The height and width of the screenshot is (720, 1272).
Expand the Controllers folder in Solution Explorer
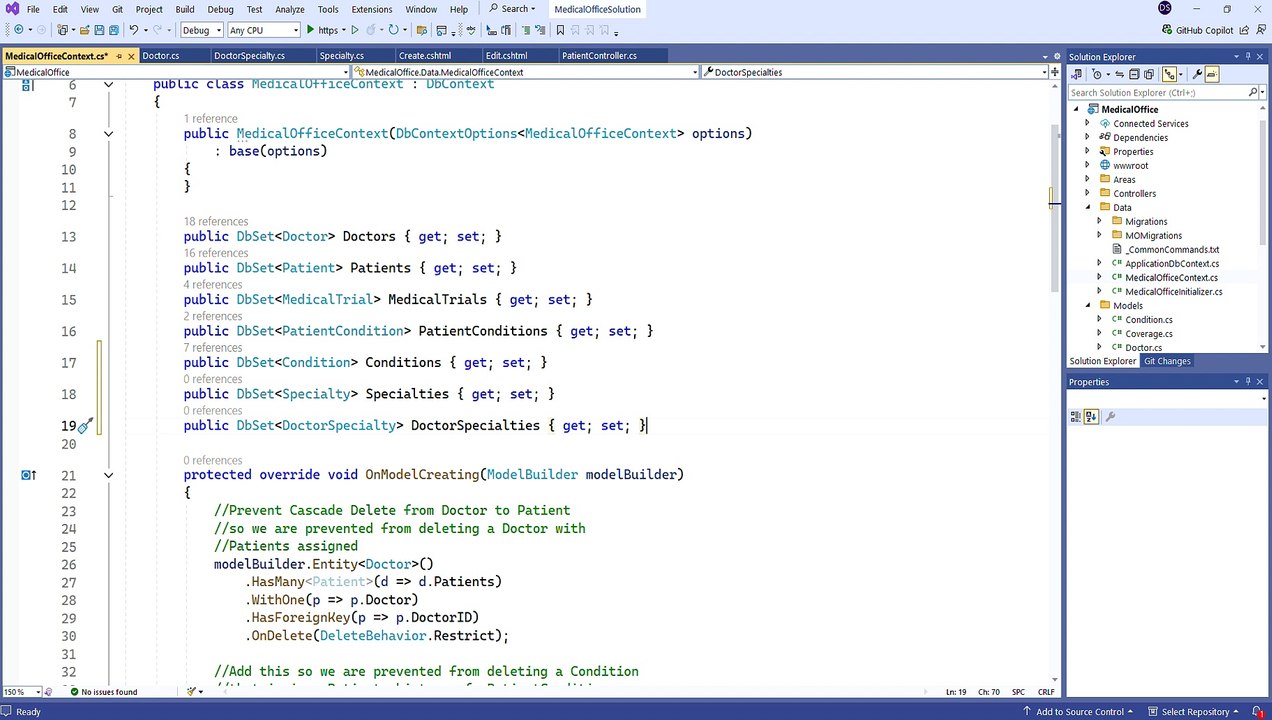[1088, 194]
